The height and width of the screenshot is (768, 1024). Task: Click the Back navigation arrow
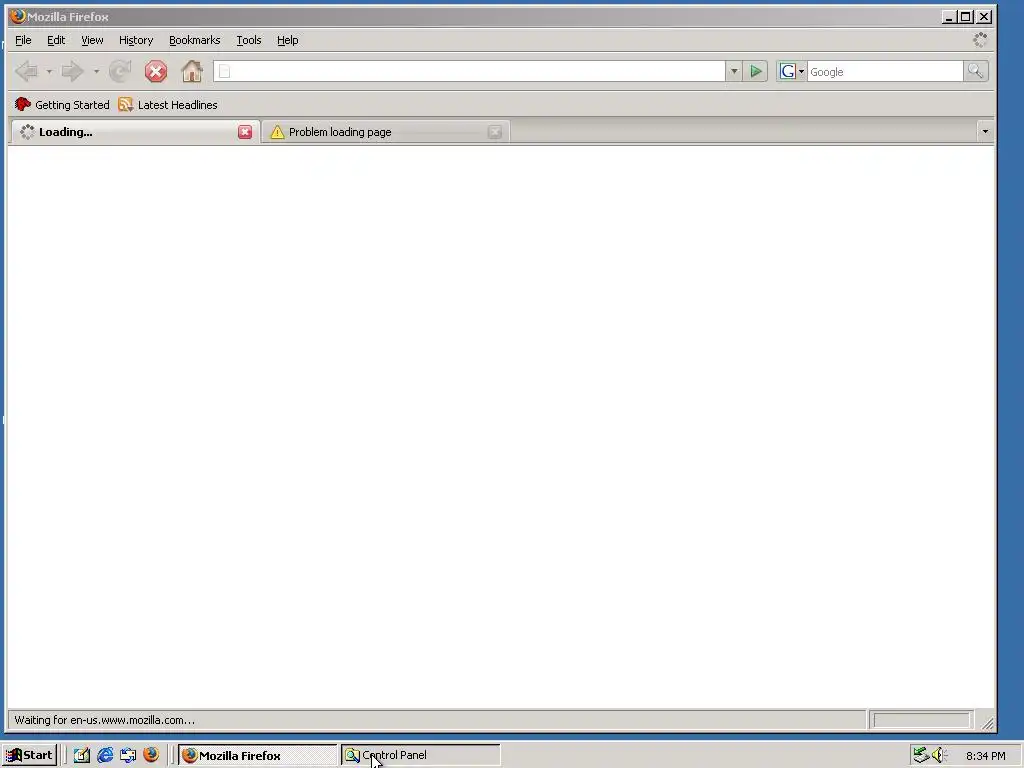tap(26, 71)
